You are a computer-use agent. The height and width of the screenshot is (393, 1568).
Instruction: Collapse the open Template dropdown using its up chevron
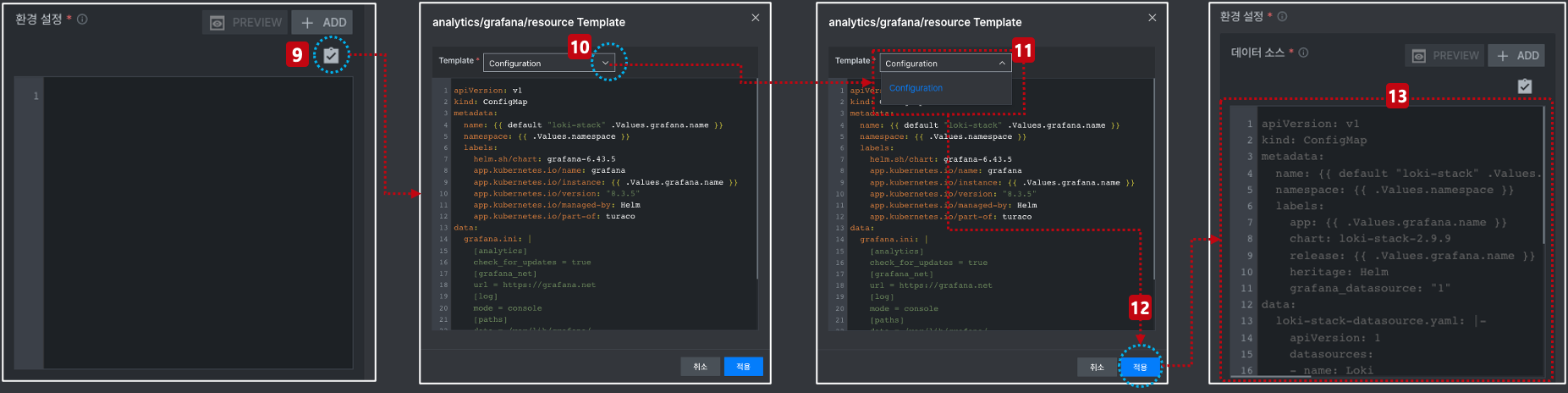[1002, 64]
